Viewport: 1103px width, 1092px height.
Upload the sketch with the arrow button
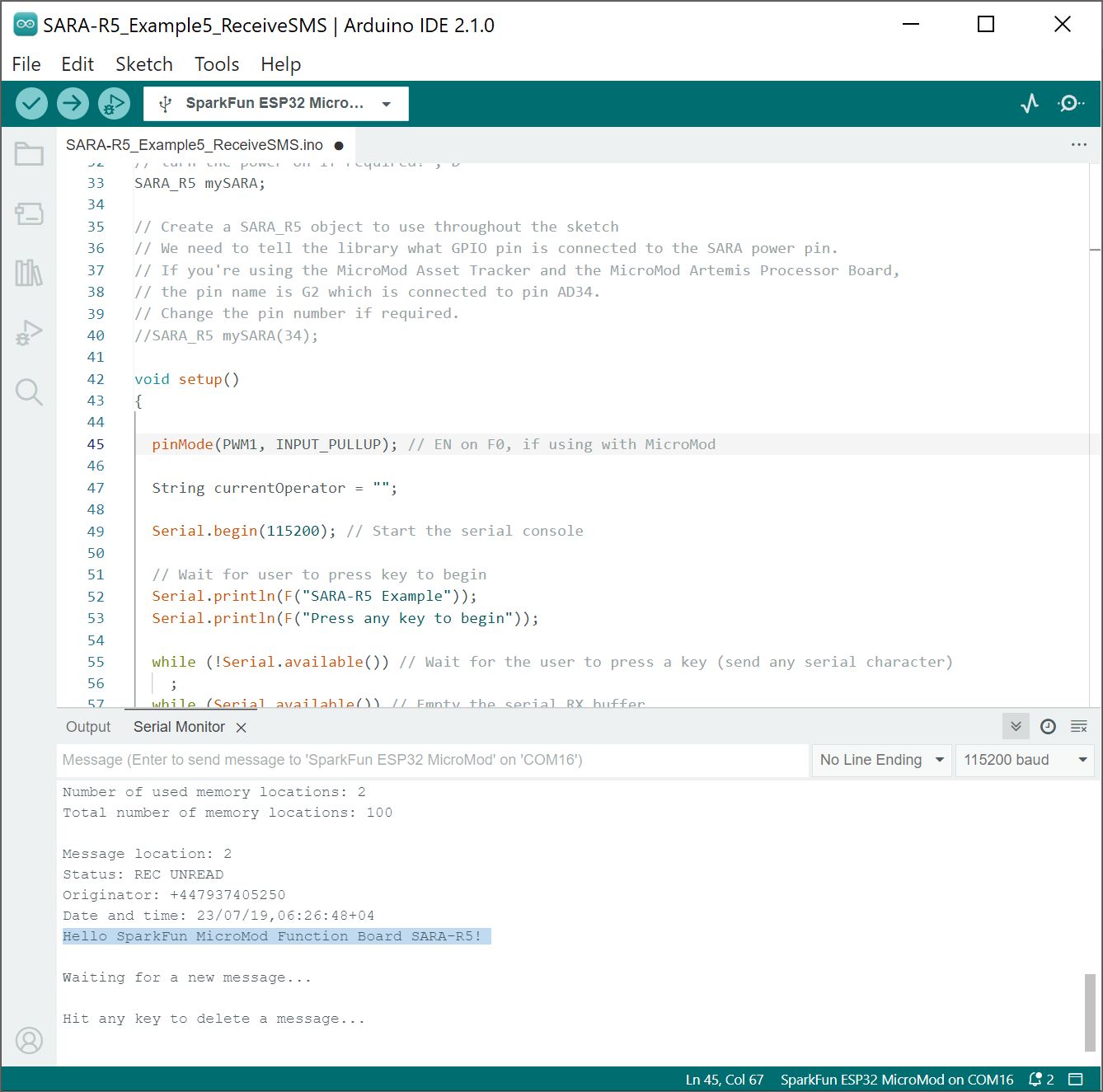pos(73,103)
